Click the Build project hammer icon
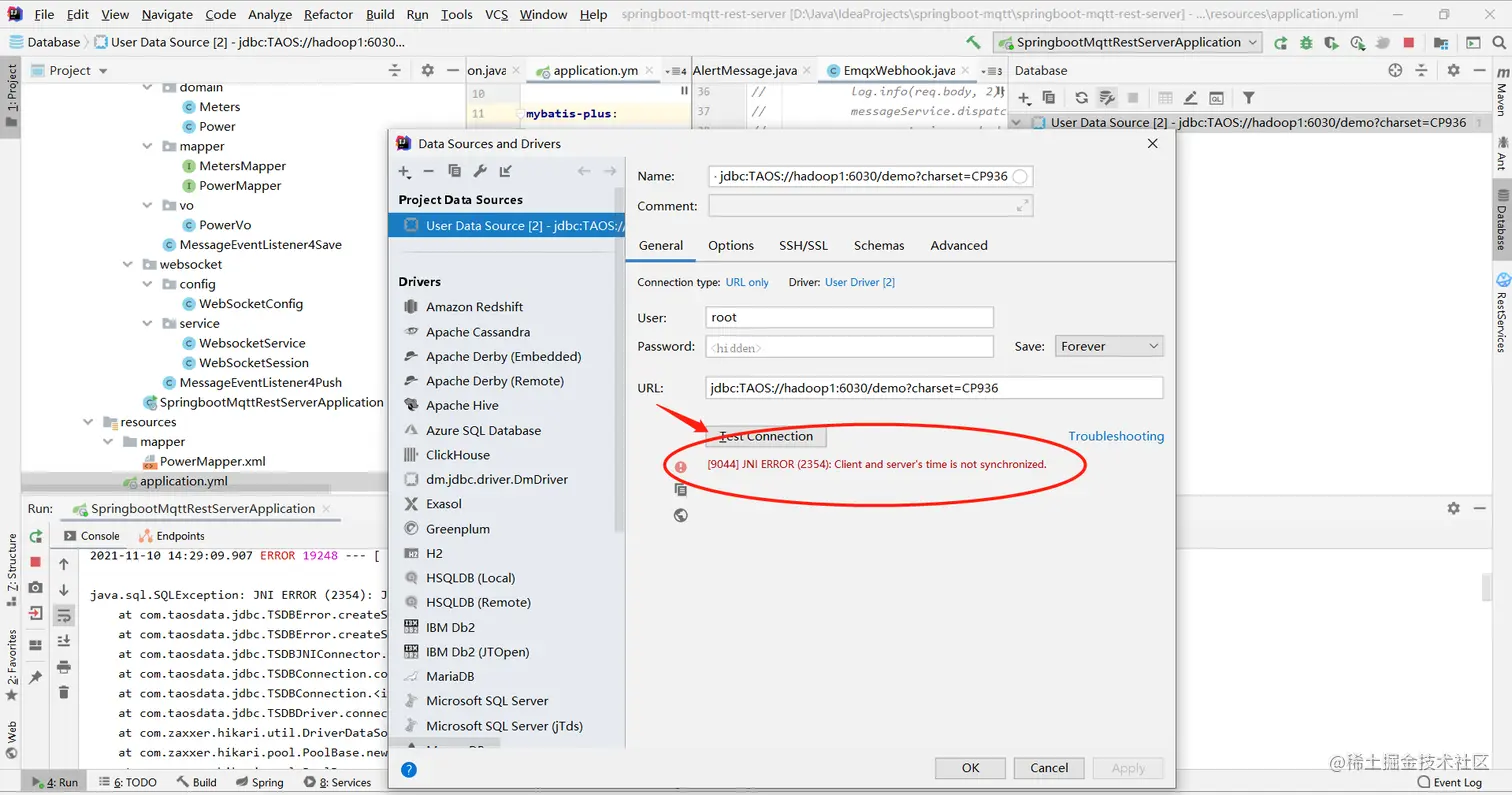Screen dimensions: 1512x795 tap(973, 43)
